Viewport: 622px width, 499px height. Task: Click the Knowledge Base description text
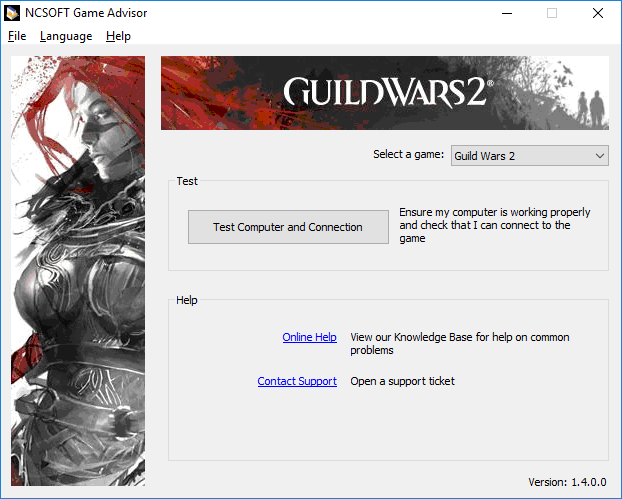[x=460, y=344]
